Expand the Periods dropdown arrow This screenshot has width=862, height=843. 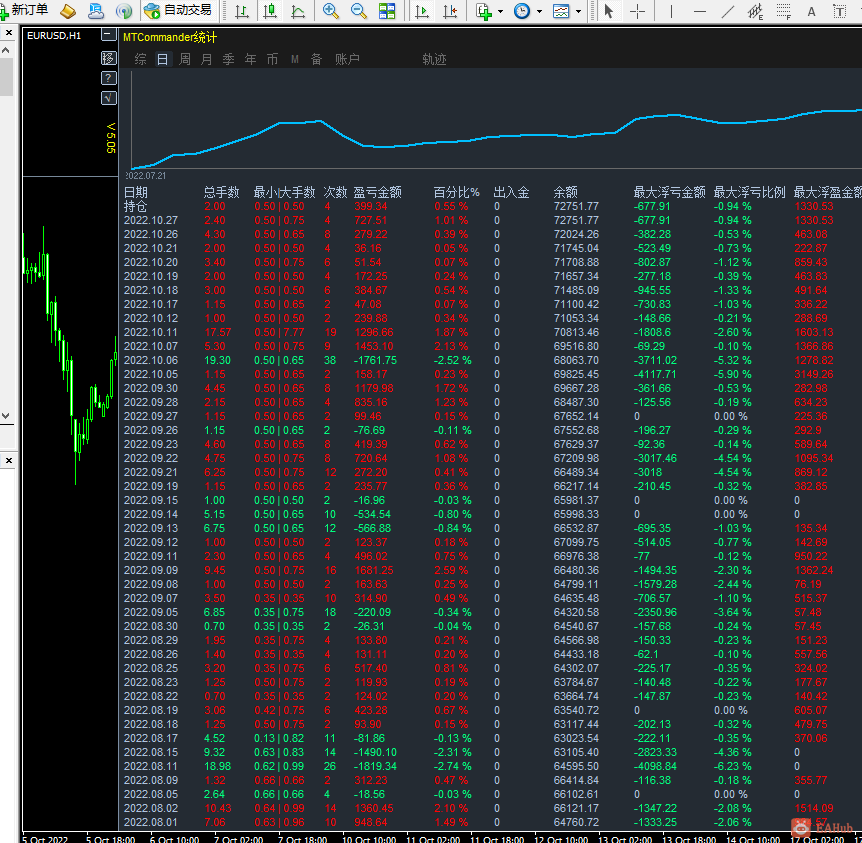[539, 12]
